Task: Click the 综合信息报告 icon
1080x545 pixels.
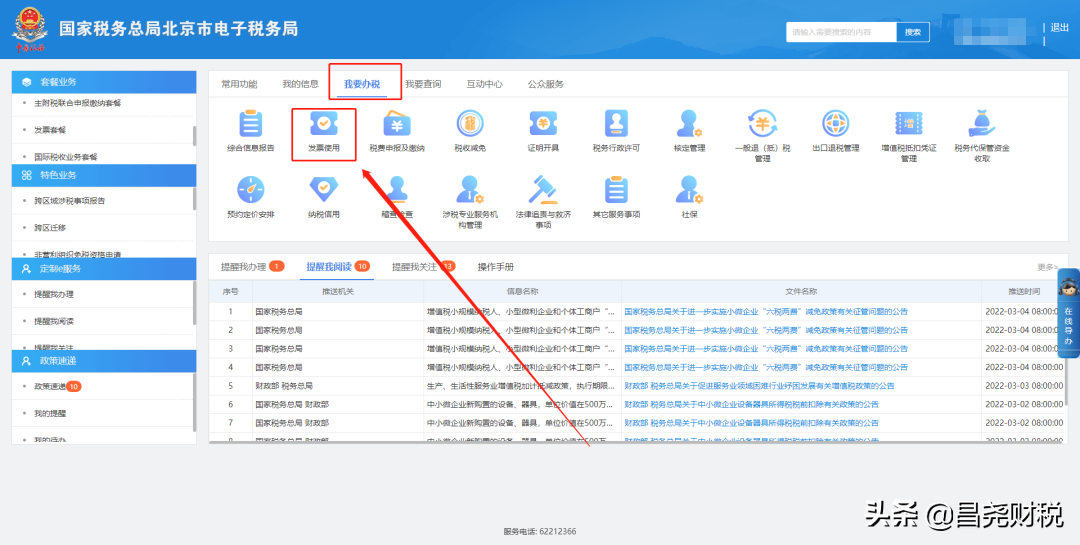Action: 250,125
